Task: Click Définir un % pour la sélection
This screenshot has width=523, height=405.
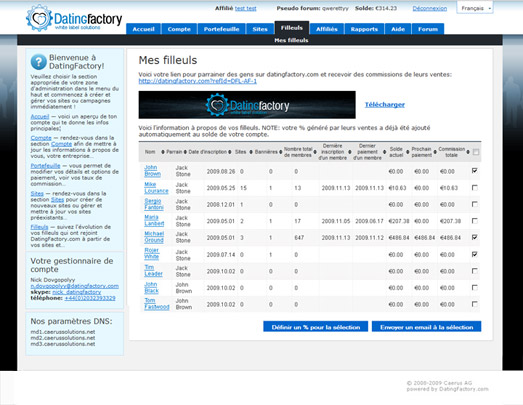Action: click(316, 327)
